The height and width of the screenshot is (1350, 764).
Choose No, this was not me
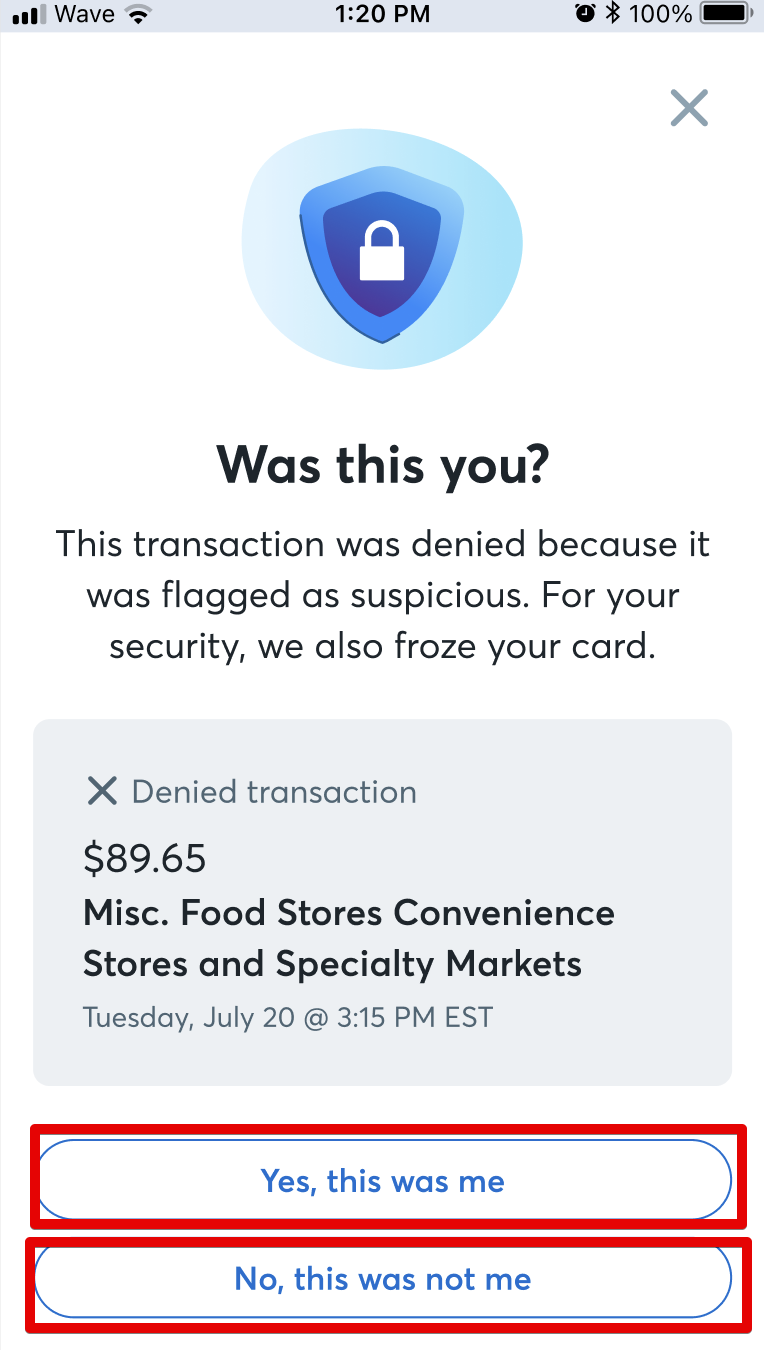[383, 1278]
